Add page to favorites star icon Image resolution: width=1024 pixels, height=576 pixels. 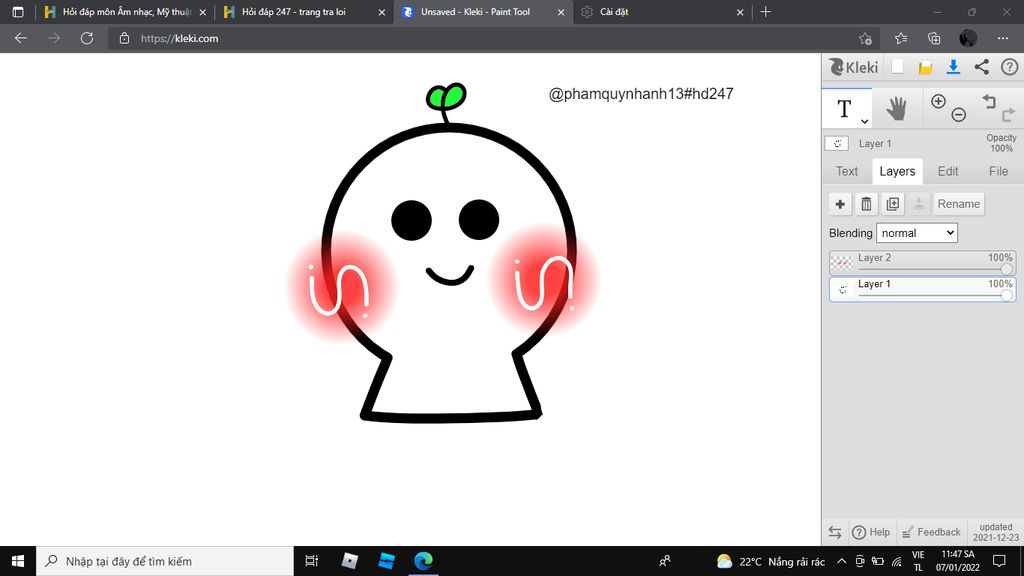tap(866, 39)
